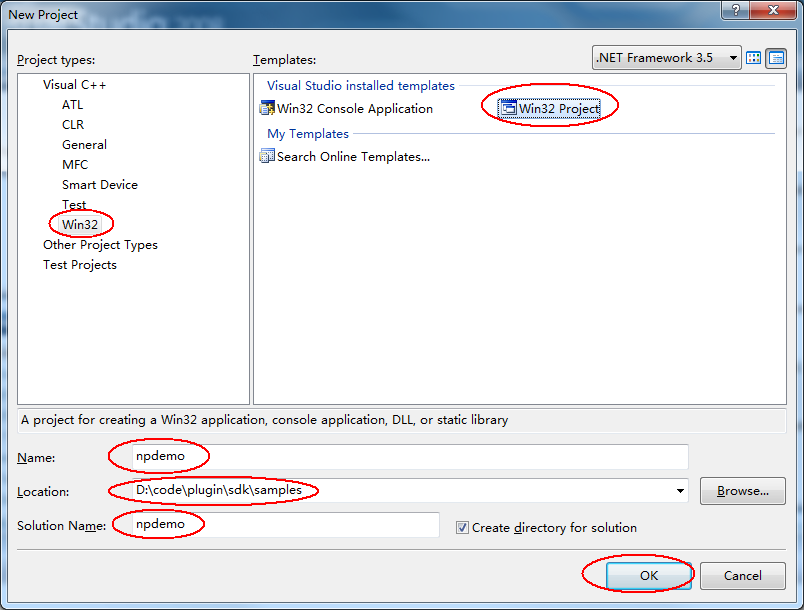Open the Location path dropdown arrow
804x610 pixels.
click(x=680, y=491)
